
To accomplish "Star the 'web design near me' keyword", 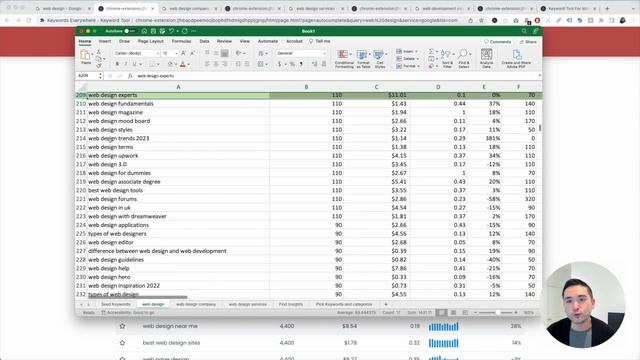I will coord(122,326).
